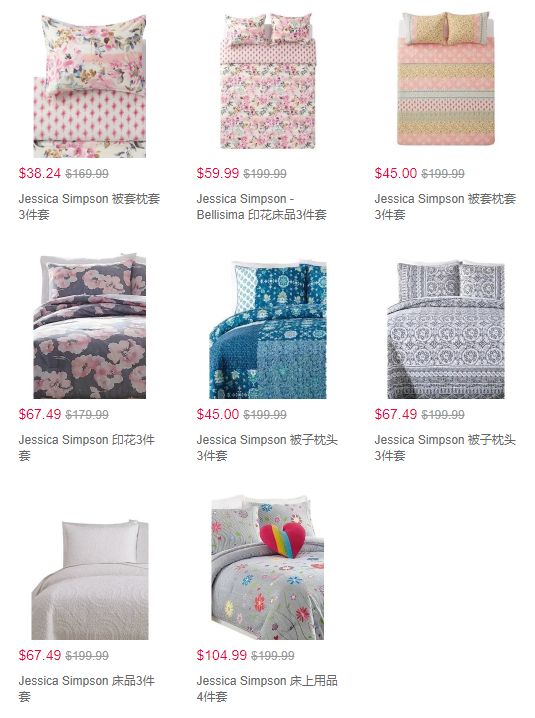The width and height of the screenshot is (535, 718).
Task: Open the gray bedding with pink flowers image
Action: [90, 326]
